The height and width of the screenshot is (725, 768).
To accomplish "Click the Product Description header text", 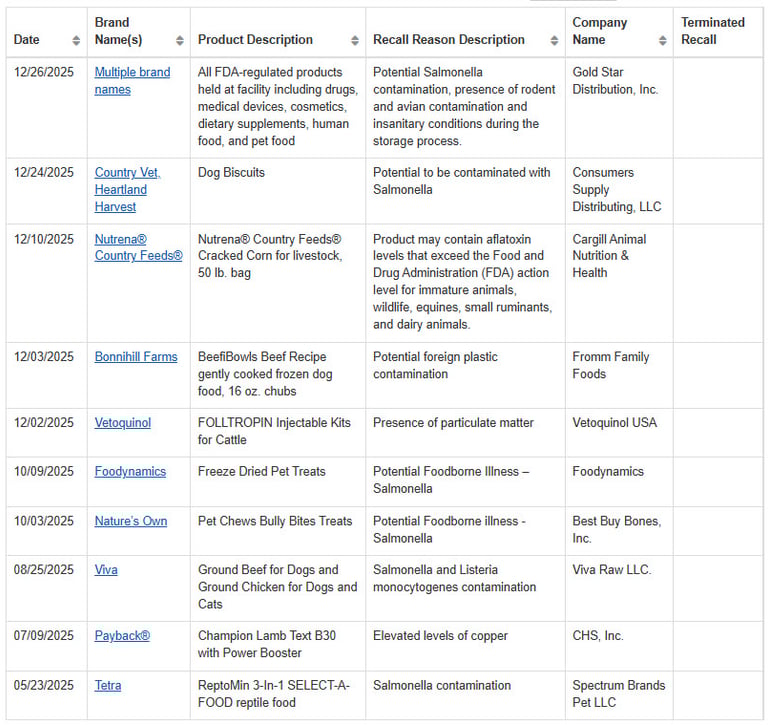I will click(255, 40).
